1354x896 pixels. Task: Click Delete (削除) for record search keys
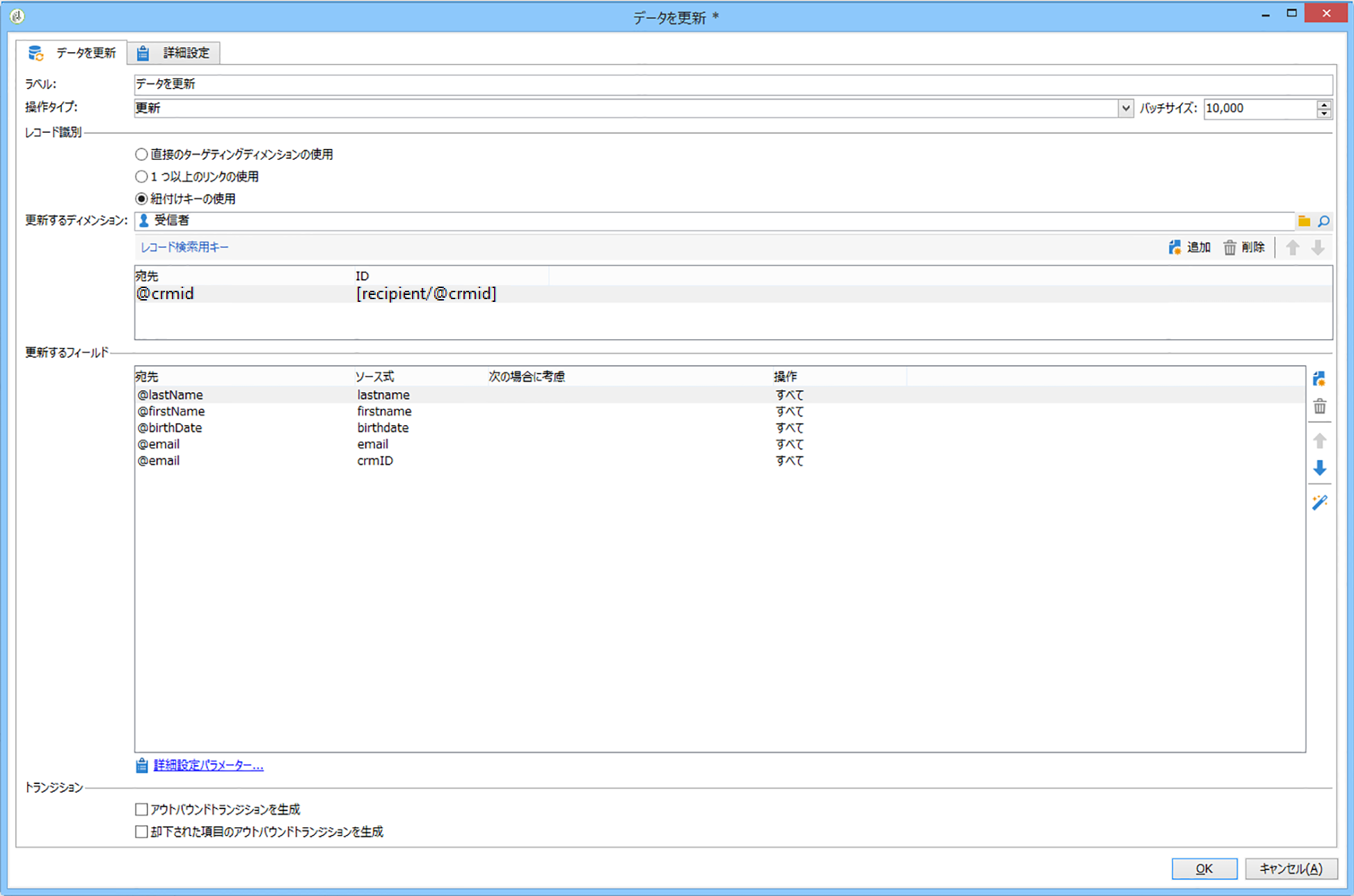click(1244, 248)
